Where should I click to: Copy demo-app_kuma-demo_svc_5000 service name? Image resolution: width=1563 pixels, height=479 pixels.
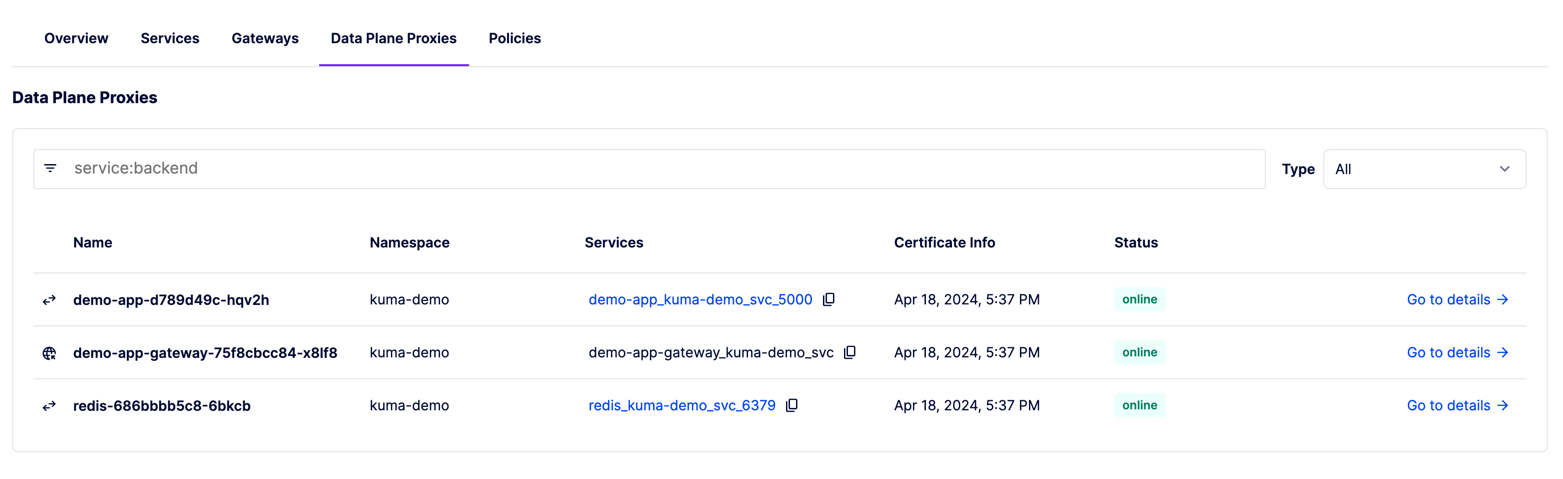pos(828,300)
